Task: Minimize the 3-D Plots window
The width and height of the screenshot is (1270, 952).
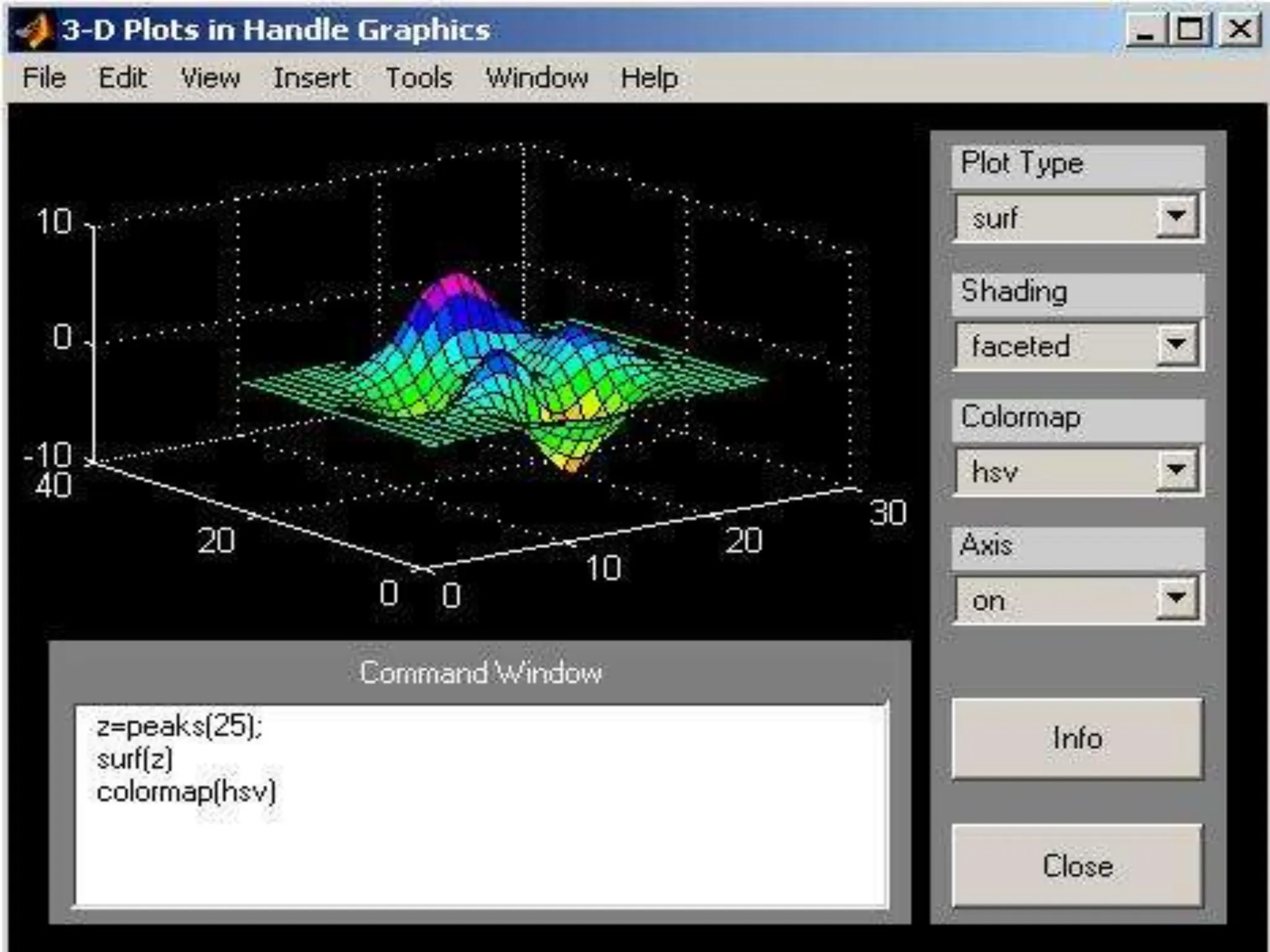Action: pyautogui.click(x=1145, y=30)
